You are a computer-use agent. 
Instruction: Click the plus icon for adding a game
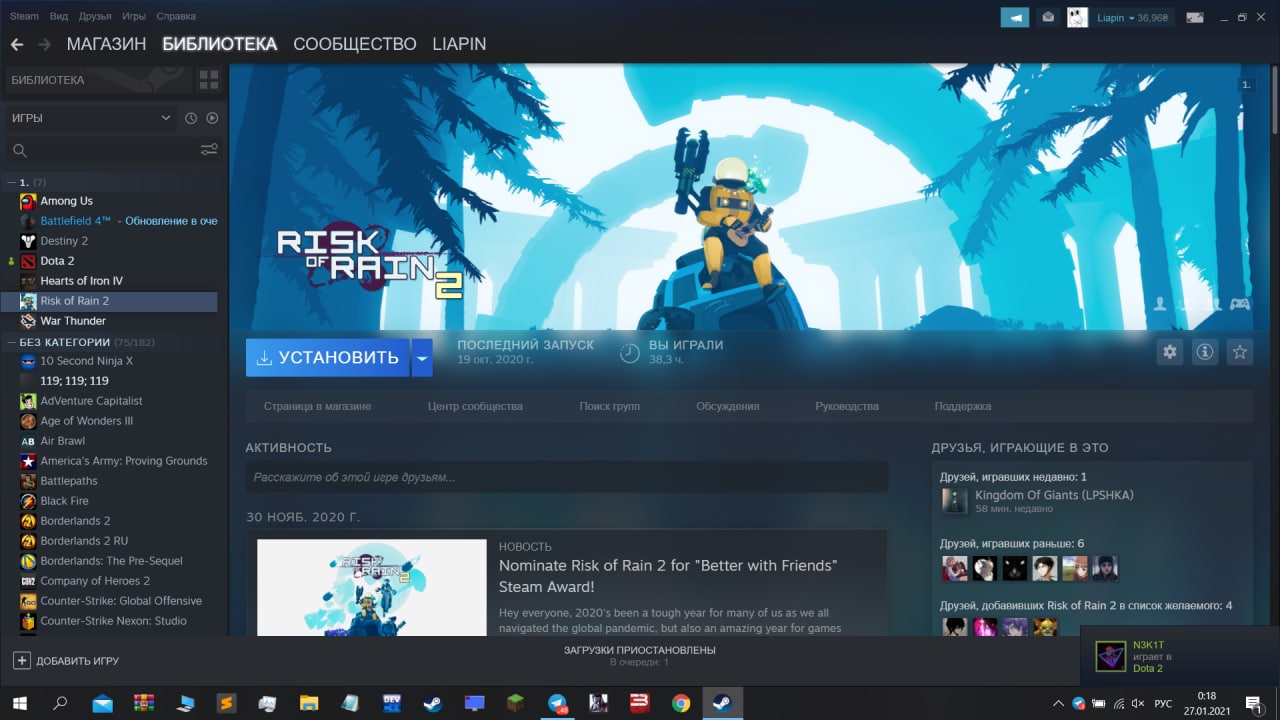[x=22, y=661]
